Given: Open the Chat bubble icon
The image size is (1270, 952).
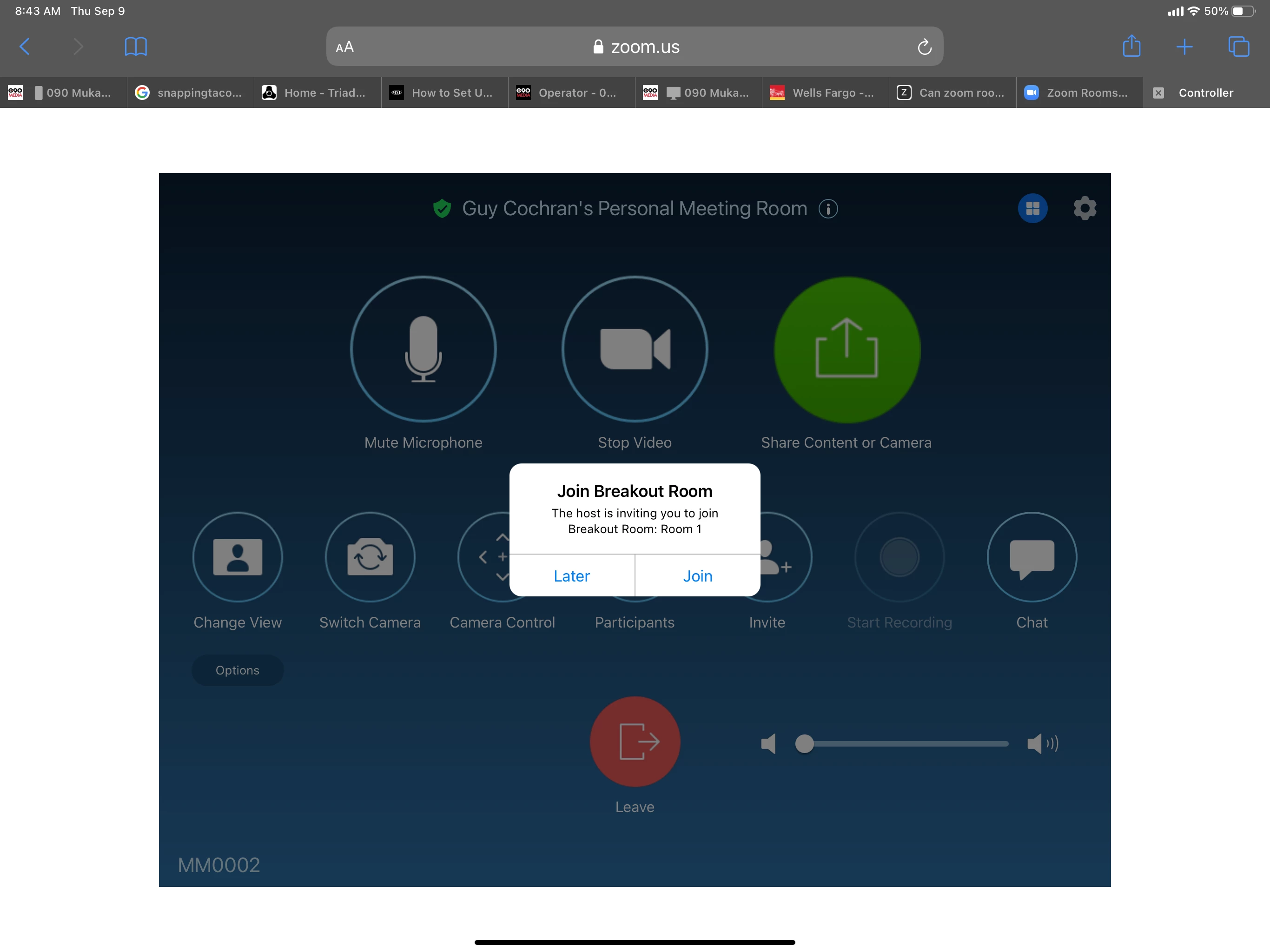Looking at the screenshot, I should (1031, 556).
